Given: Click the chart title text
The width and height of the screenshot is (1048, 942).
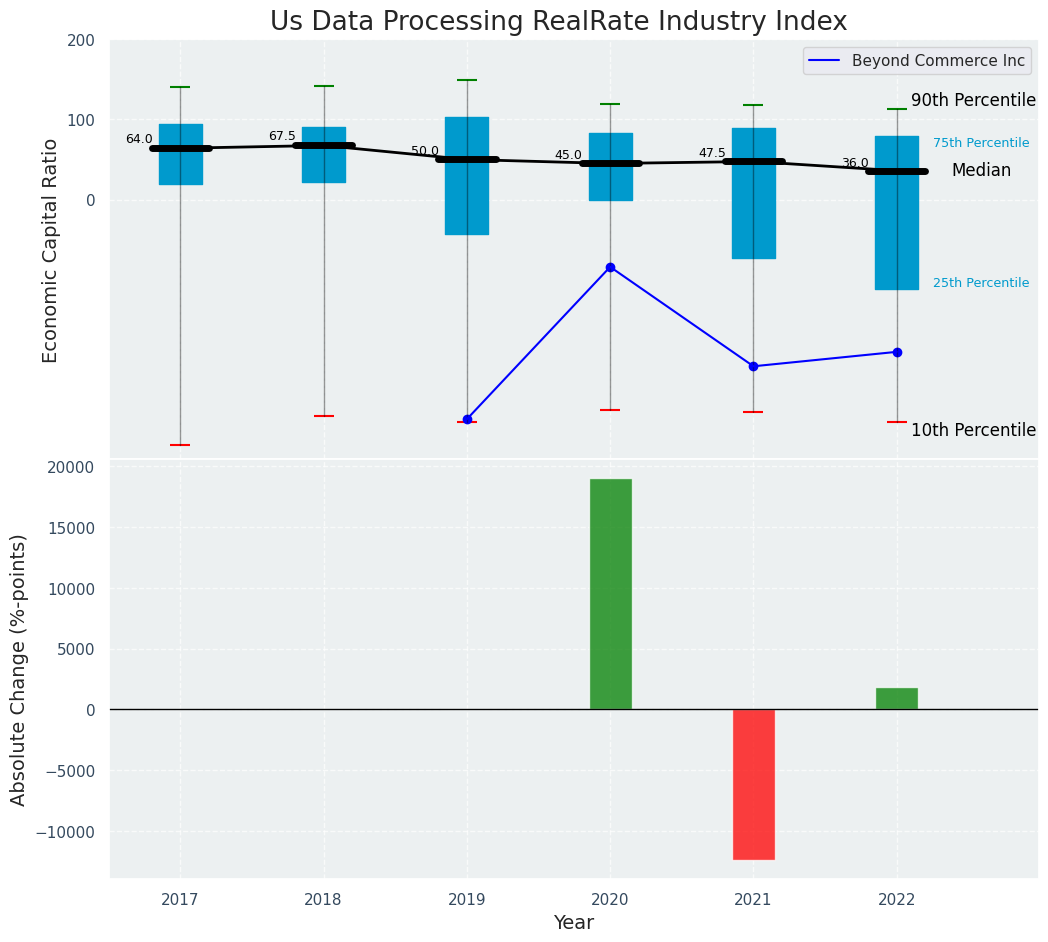Looking at the screenshot, I should (558, 22).
